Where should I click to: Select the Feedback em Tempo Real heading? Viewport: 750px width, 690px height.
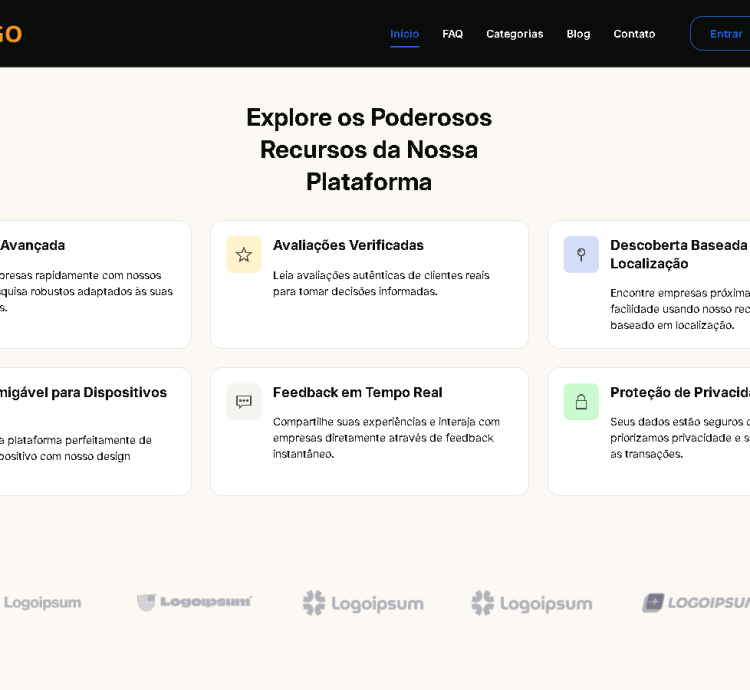pyautogui.click(x=357, y=392)
